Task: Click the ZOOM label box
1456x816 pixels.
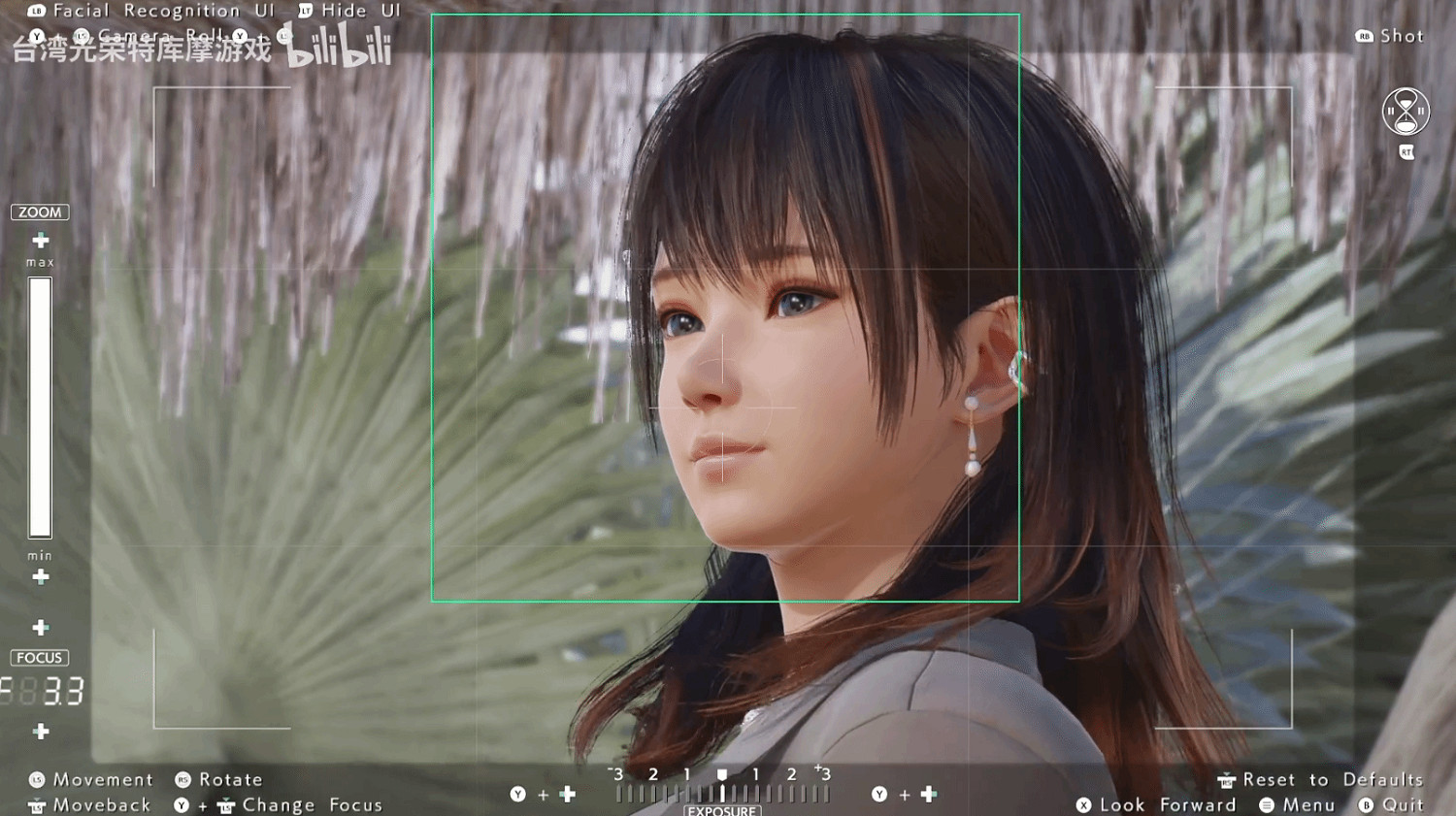Action: pyautogui.click(x=40, y=212)
